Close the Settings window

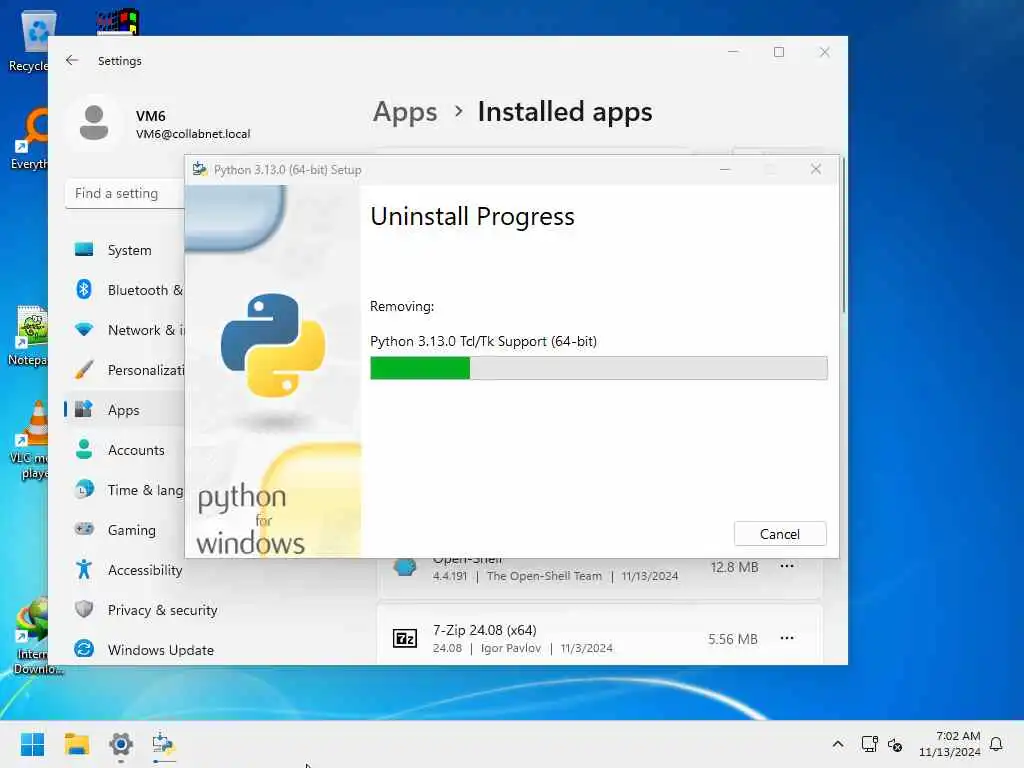[x=825, y=52]
